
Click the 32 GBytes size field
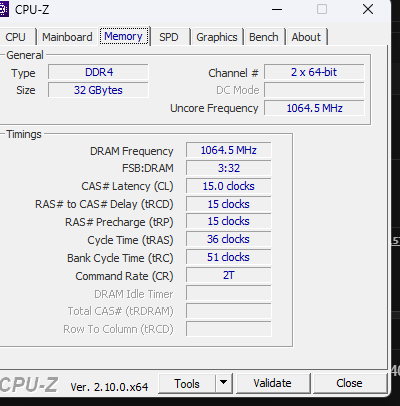click(98, 90)
